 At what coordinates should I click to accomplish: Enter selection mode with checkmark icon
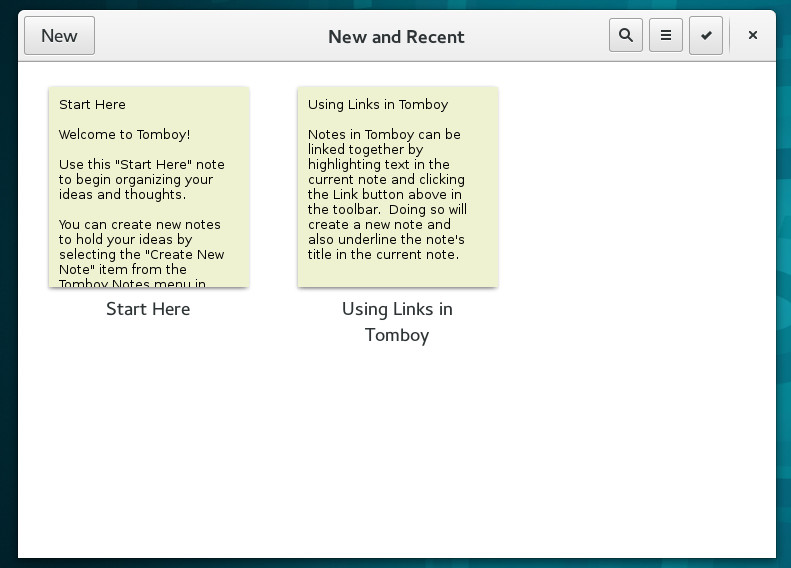[706, 35]
